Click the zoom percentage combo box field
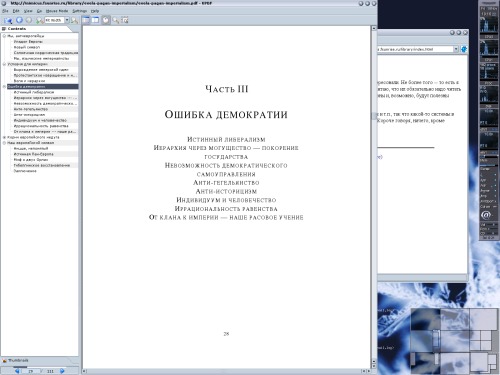The image size is (500, 375). [x=55, y=20]
